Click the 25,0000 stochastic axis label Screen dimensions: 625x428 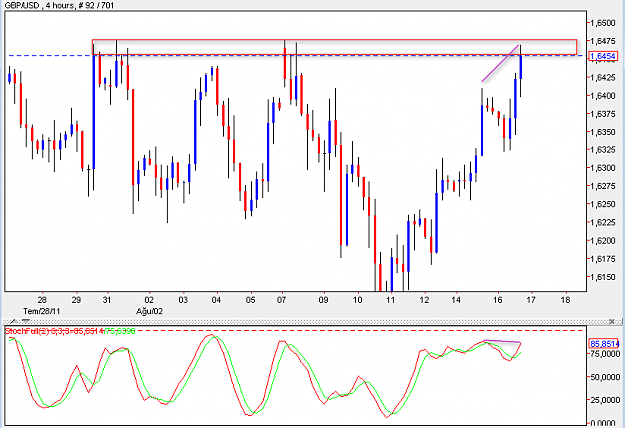click(606, 400)
